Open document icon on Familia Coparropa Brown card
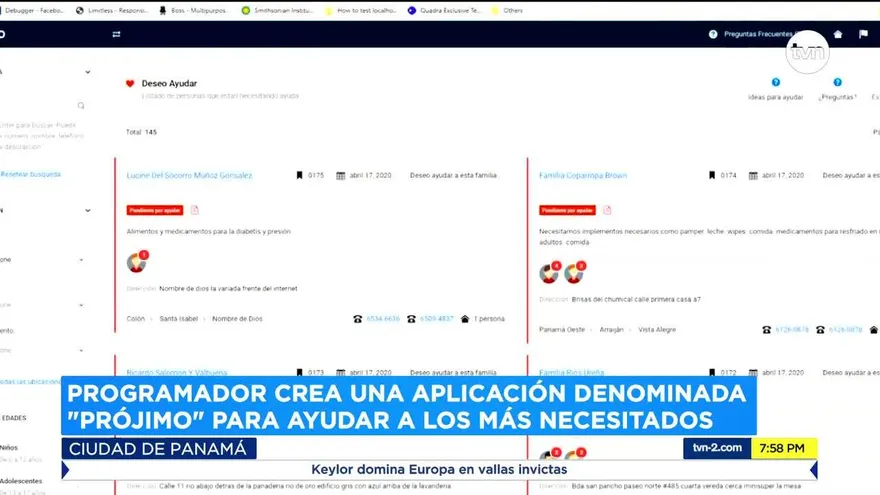Image resolution: width=880 pixels, height=495 pixels. [x=607, y=210]
